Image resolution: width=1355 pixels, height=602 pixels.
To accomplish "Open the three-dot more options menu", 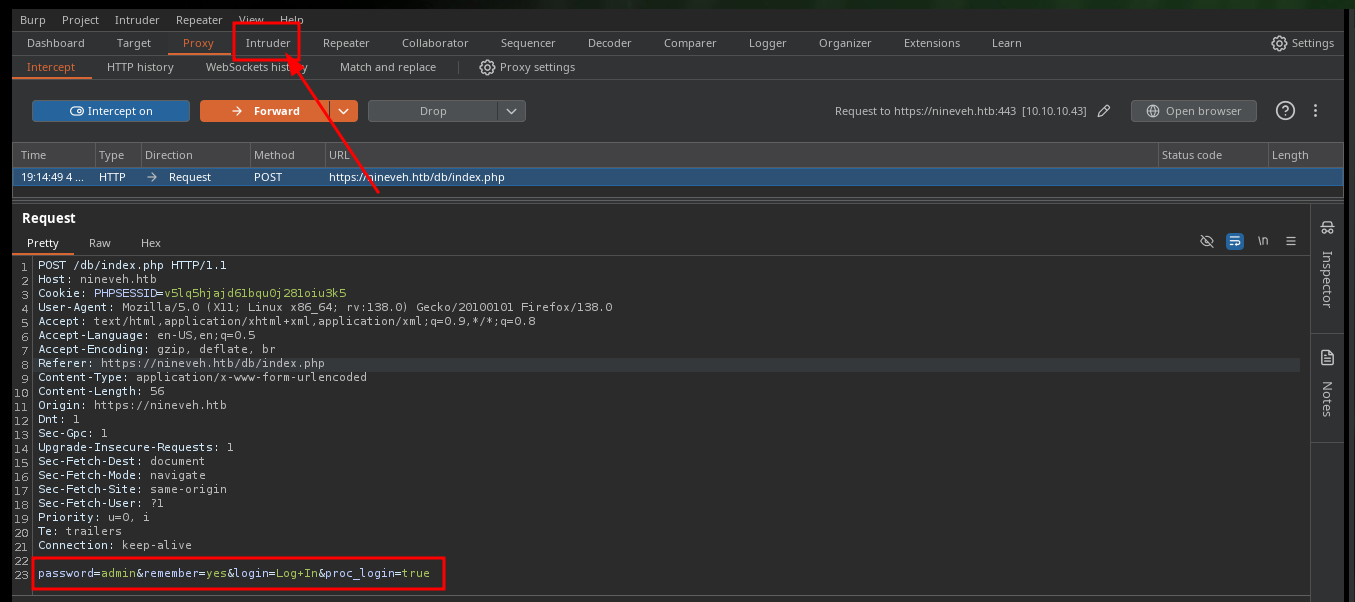I will 1316,111.
